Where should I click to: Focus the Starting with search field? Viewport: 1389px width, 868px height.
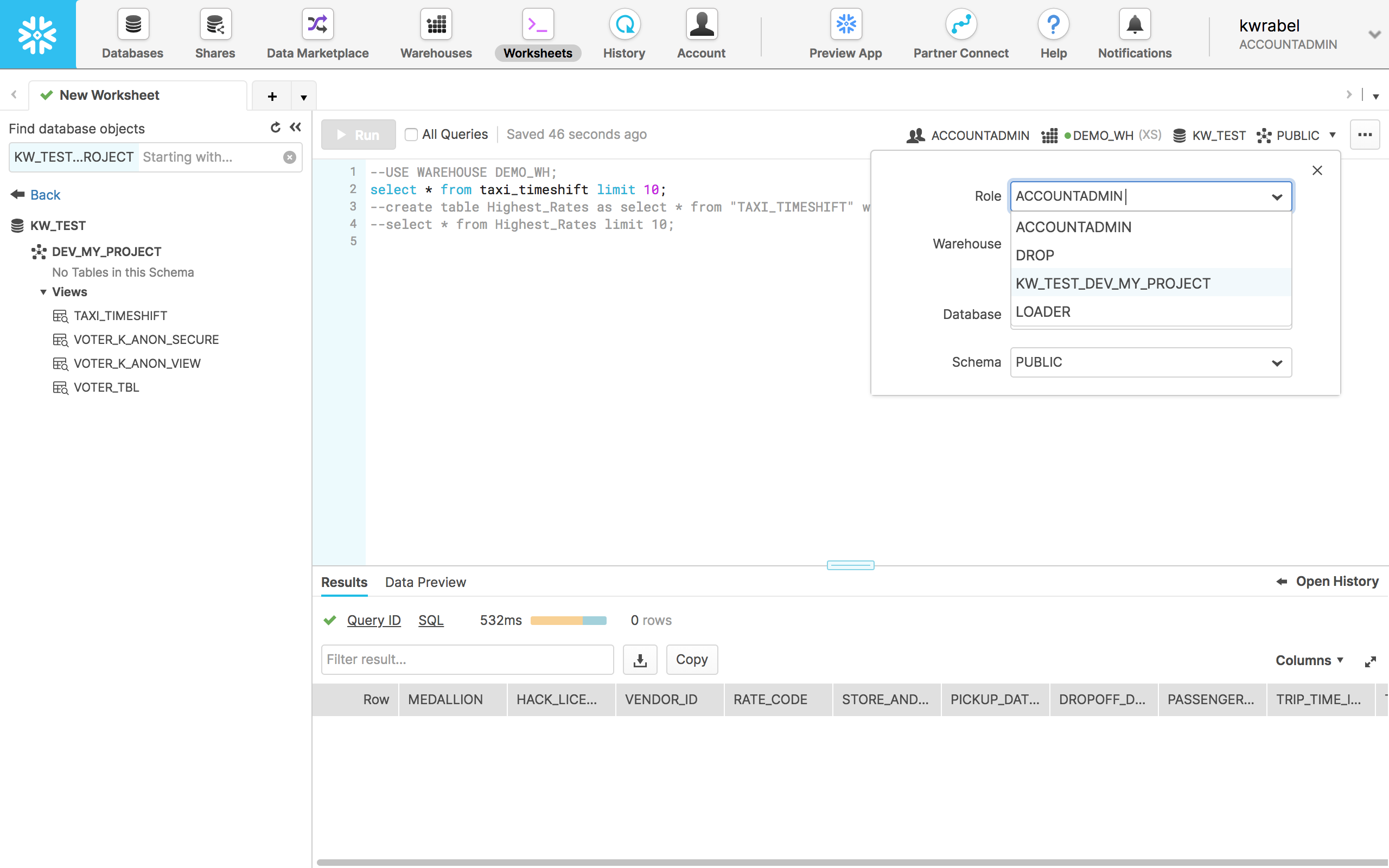(210, 157)
